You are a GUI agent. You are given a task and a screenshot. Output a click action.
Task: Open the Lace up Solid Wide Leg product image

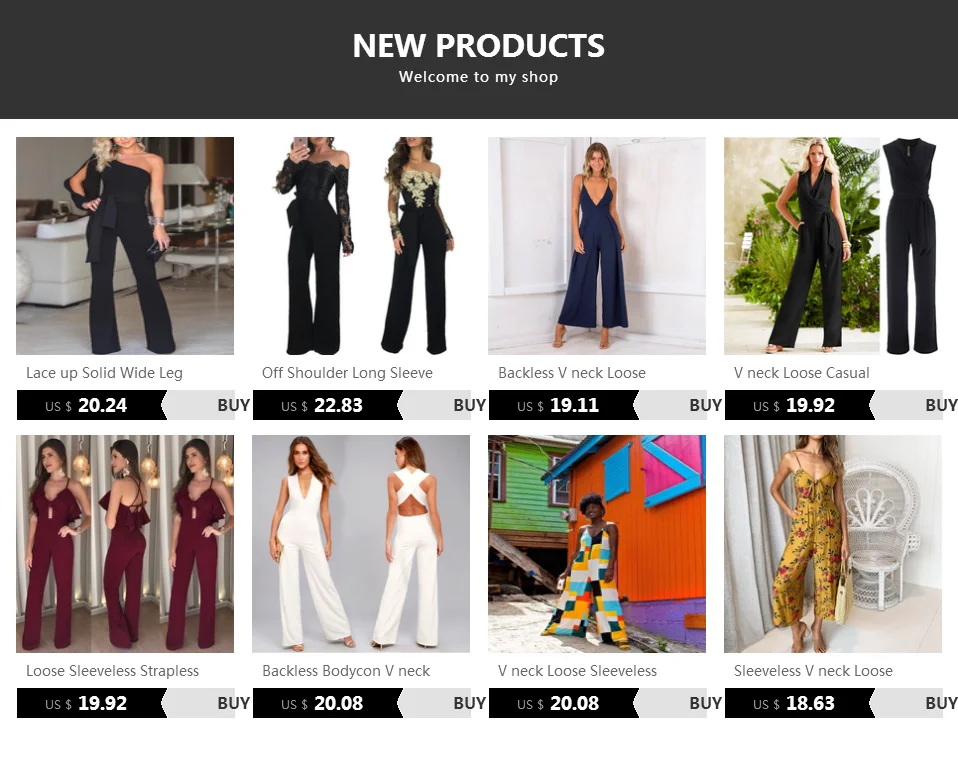(x=125, y=246)
